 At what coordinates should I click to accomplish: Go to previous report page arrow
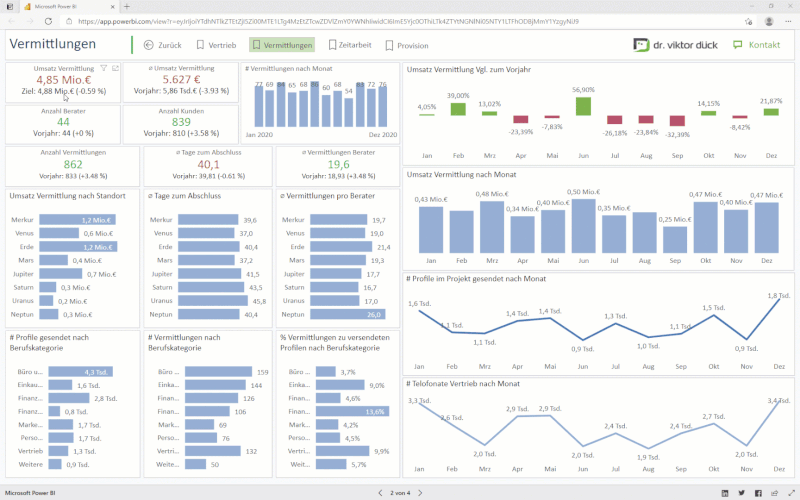pos(379,493)
